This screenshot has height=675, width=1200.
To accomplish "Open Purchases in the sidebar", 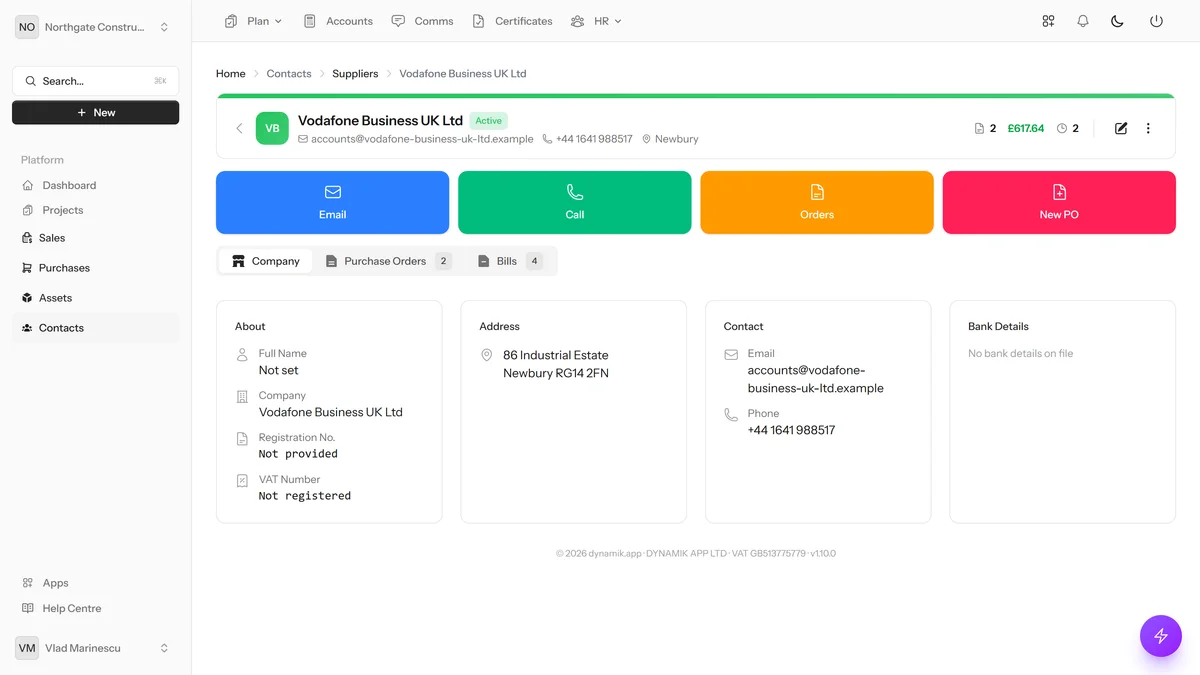I will [x=96, y=268].
